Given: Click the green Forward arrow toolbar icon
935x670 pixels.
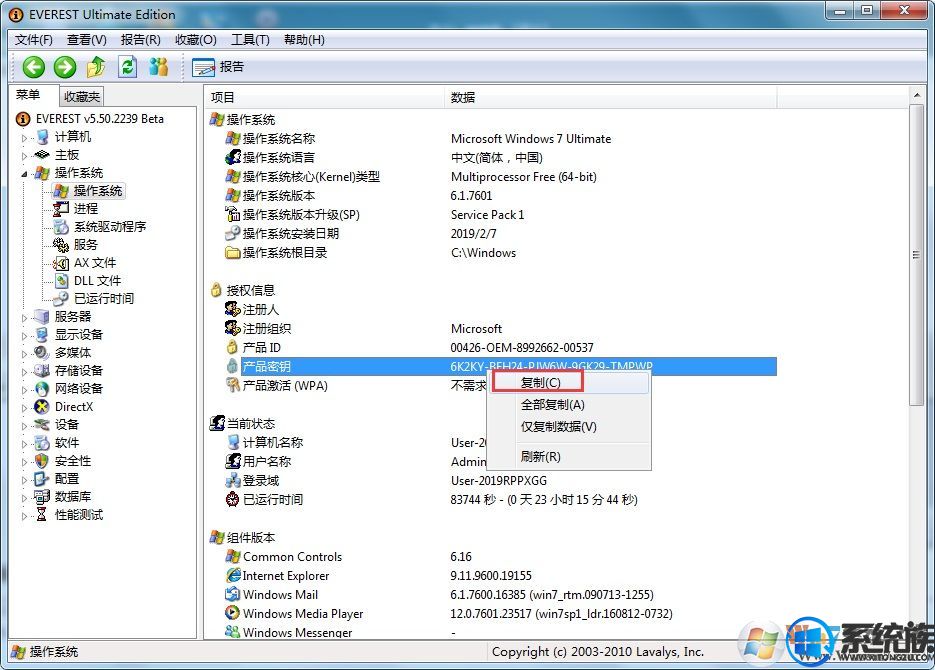Looking at the screenshot, I should tap(65, 67).
